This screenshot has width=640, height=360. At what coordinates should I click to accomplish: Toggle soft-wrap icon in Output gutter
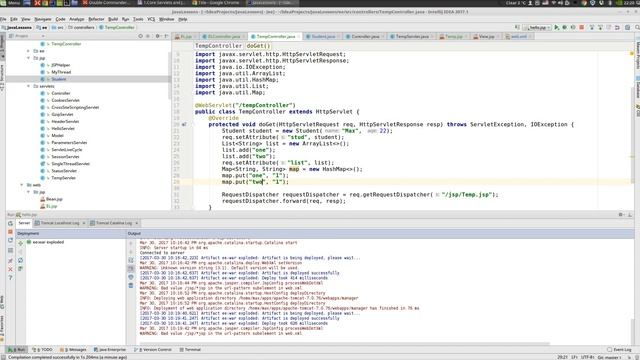pyautogui.click(x=131, y=260)
